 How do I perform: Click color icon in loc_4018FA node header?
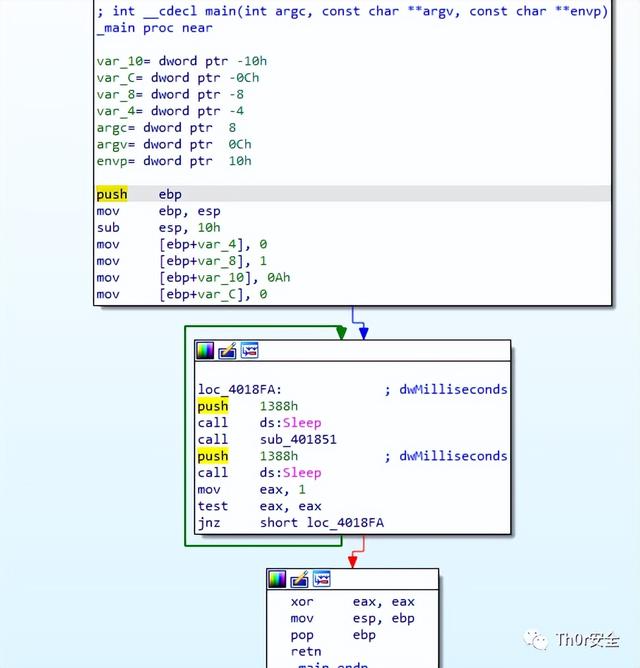[205, 351]
